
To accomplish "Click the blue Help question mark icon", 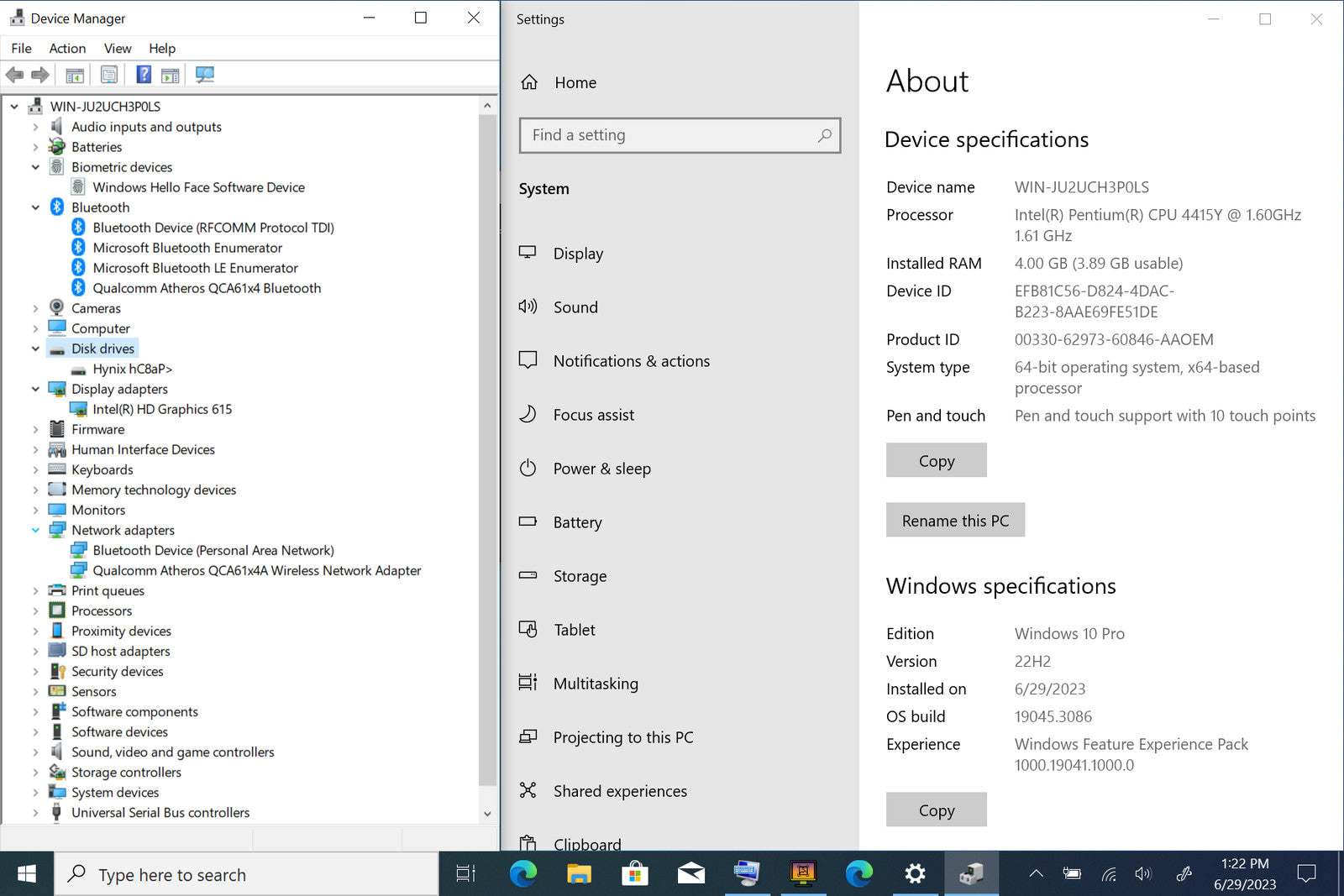I will click(144, 75).
